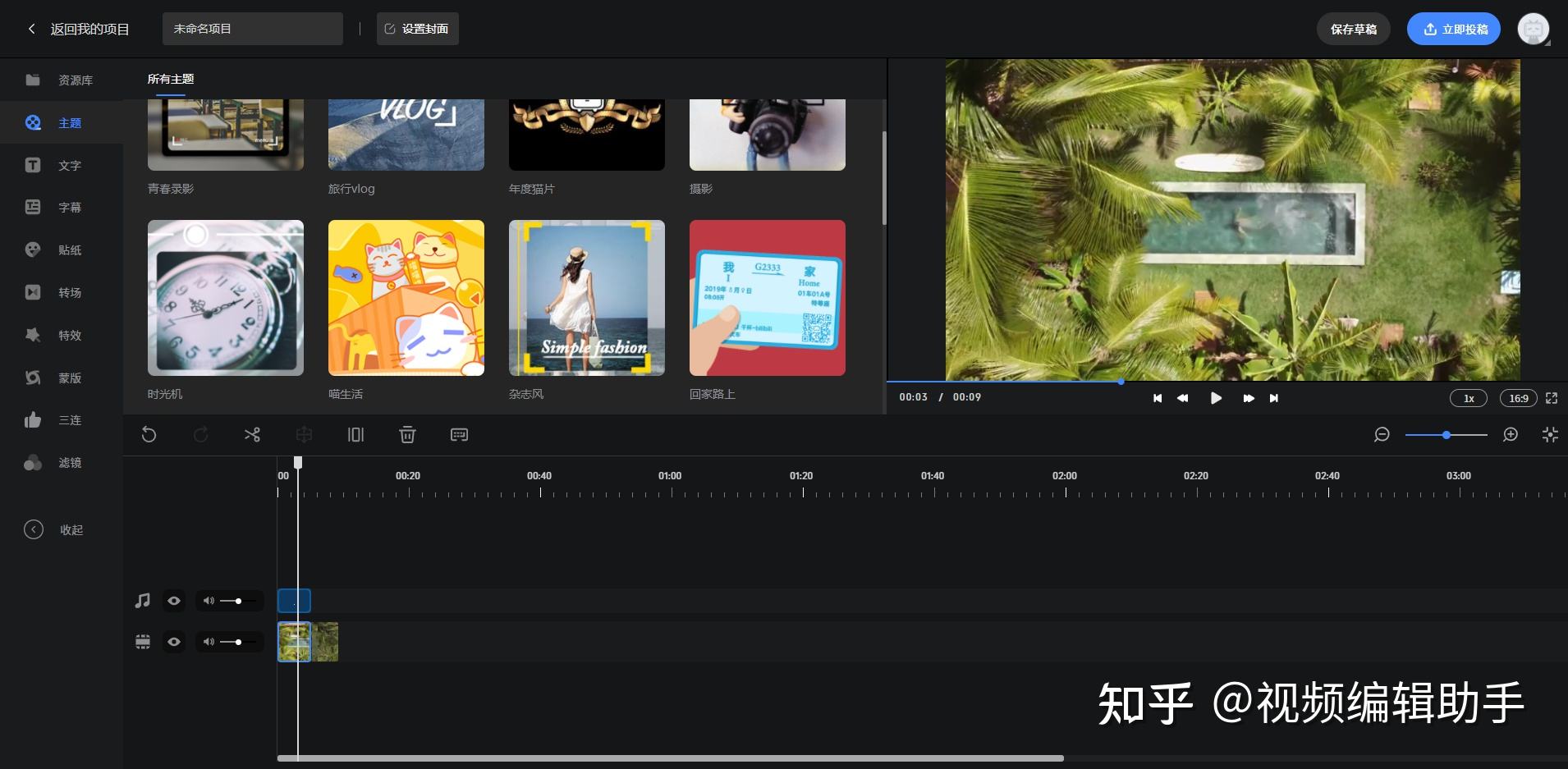Mute the video track speaker icon

[x=209, y=642]
